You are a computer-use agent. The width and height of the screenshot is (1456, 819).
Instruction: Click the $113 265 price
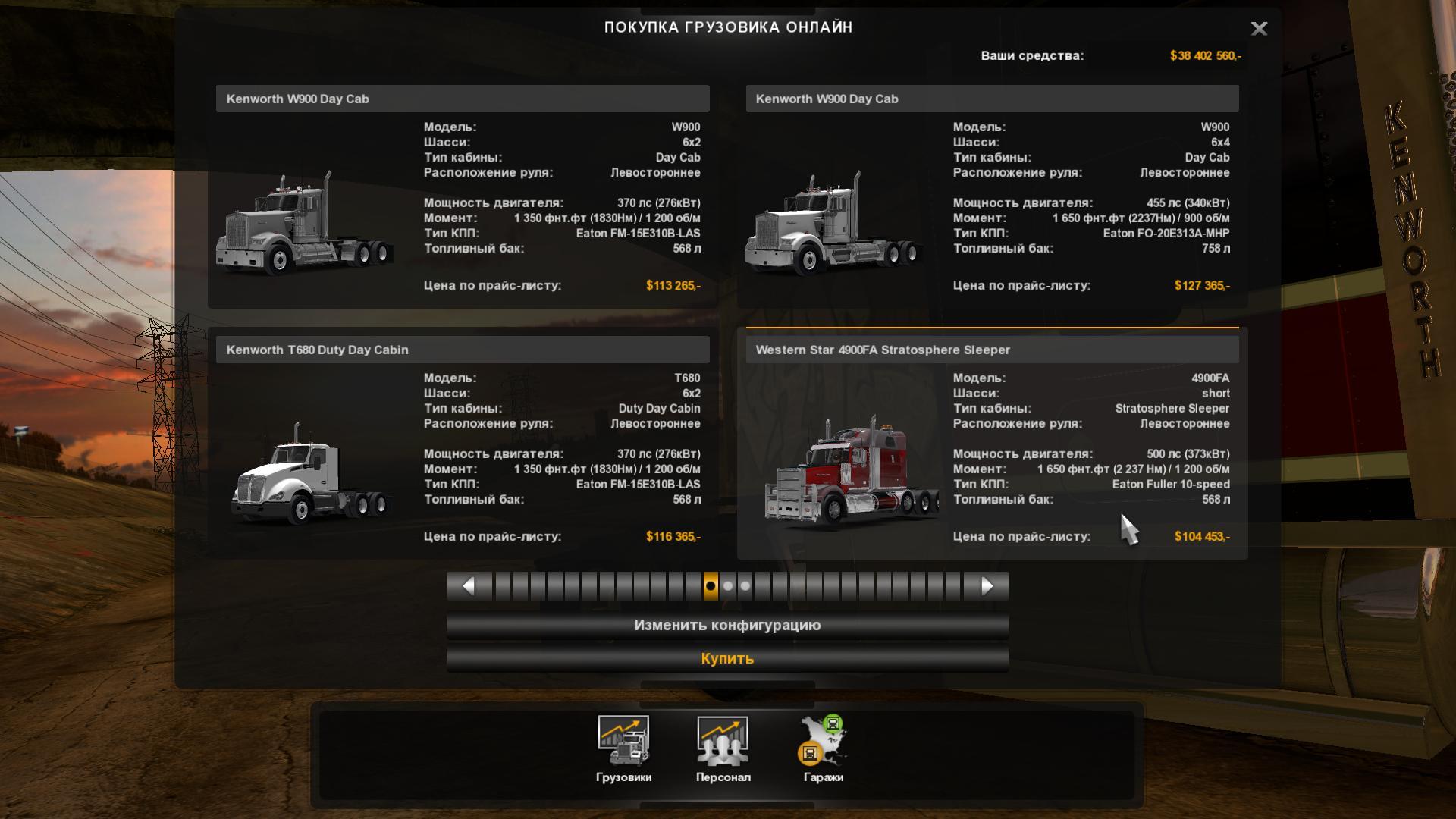click(x=673, y=286)
